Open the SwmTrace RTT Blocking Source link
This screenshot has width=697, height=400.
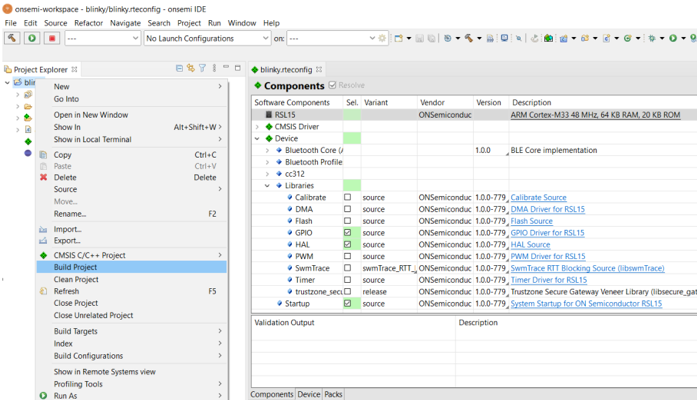click(587, 268)
